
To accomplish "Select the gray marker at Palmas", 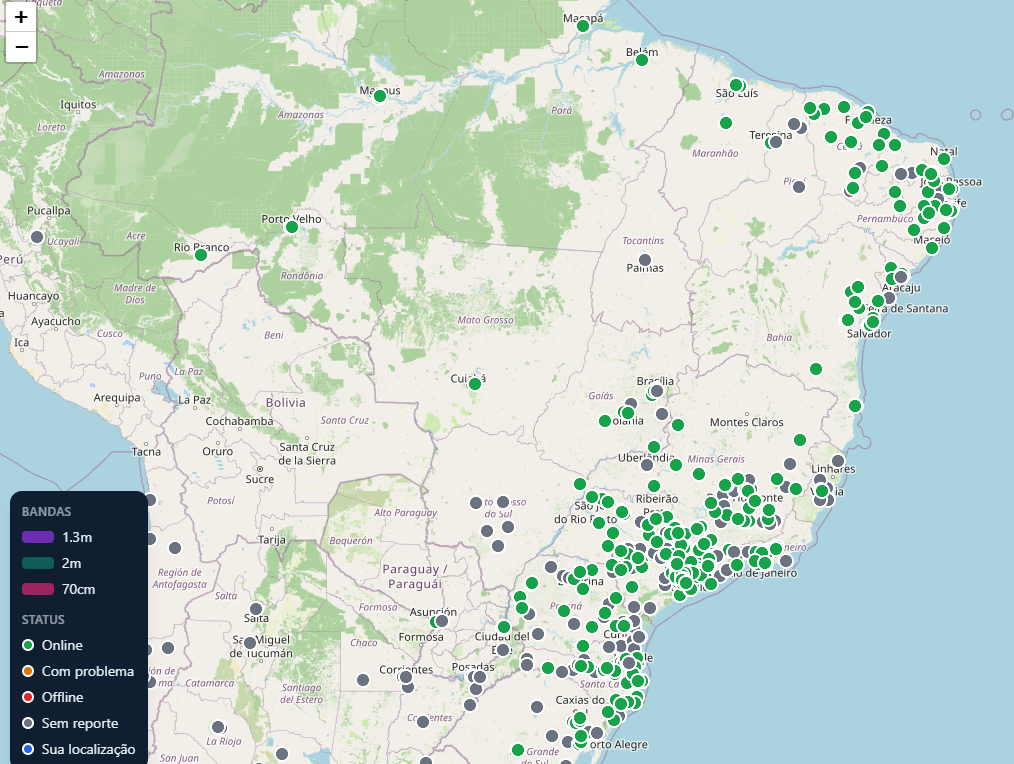I will [645, 260].
